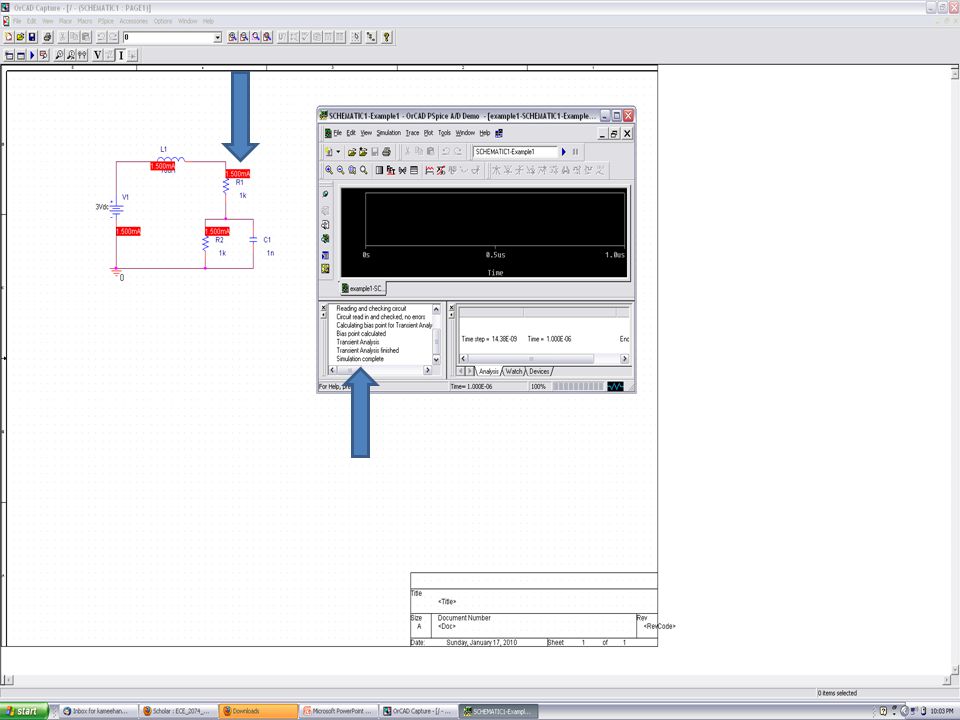Open the Windows Start menu
The height and width of the screenshot is (720, 960).
[24, 711]
